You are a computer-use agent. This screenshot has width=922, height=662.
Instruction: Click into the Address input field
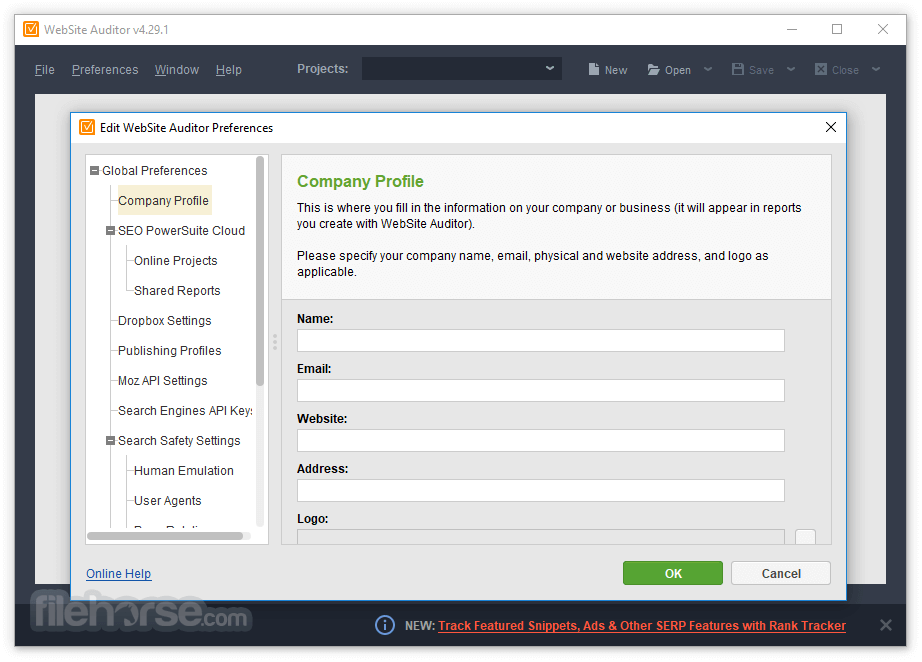[x=540, y=490]
